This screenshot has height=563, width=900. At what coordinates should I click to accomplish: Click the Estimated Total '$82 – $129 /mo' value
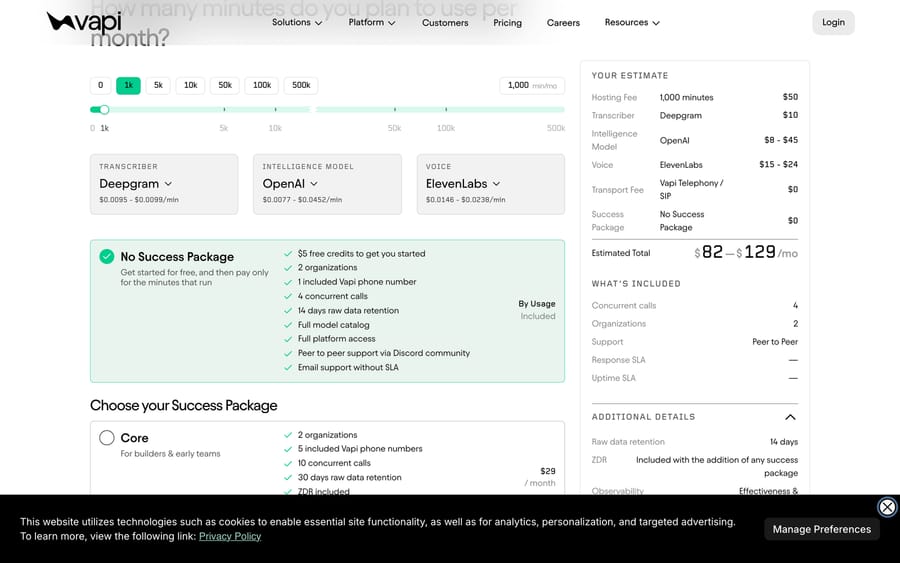pos(746,252)
